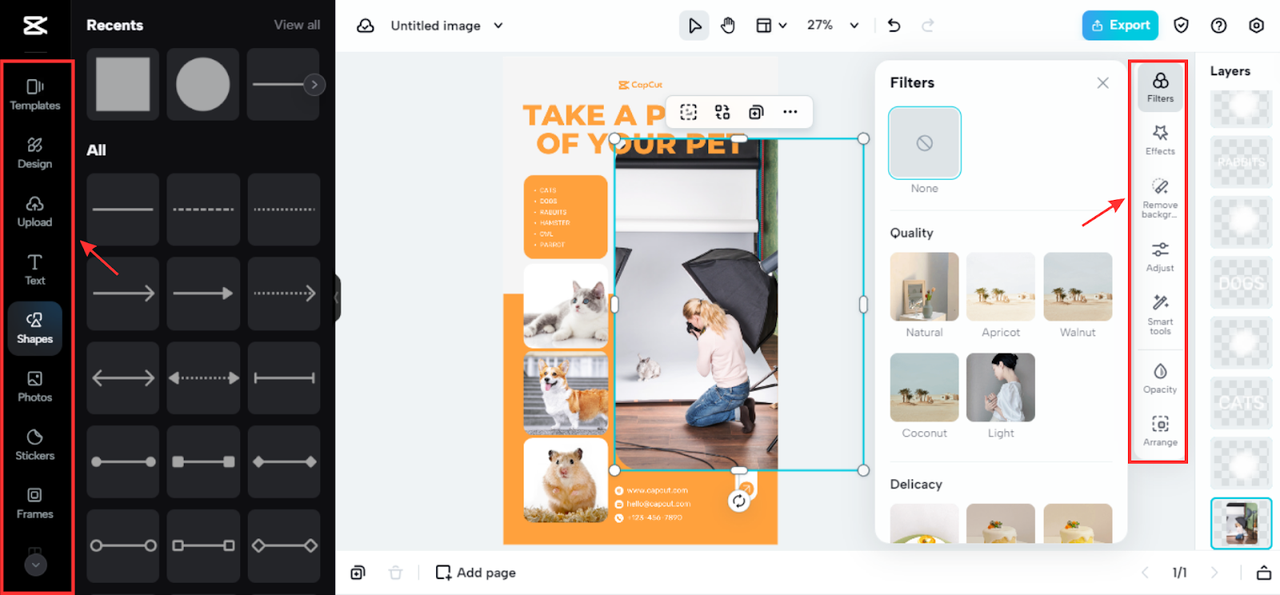
Task: Click the Add page button
Action: point(476,573)
